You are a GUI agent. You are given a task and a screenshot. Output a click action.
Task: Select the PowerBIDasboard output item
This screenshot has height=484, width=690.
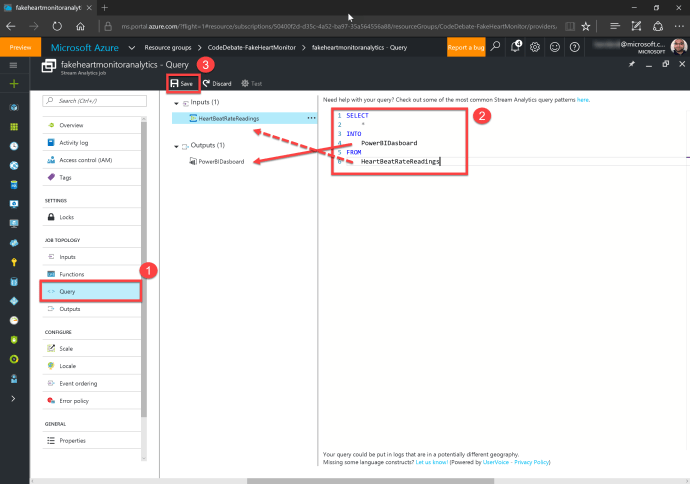(x=224, y=161)
